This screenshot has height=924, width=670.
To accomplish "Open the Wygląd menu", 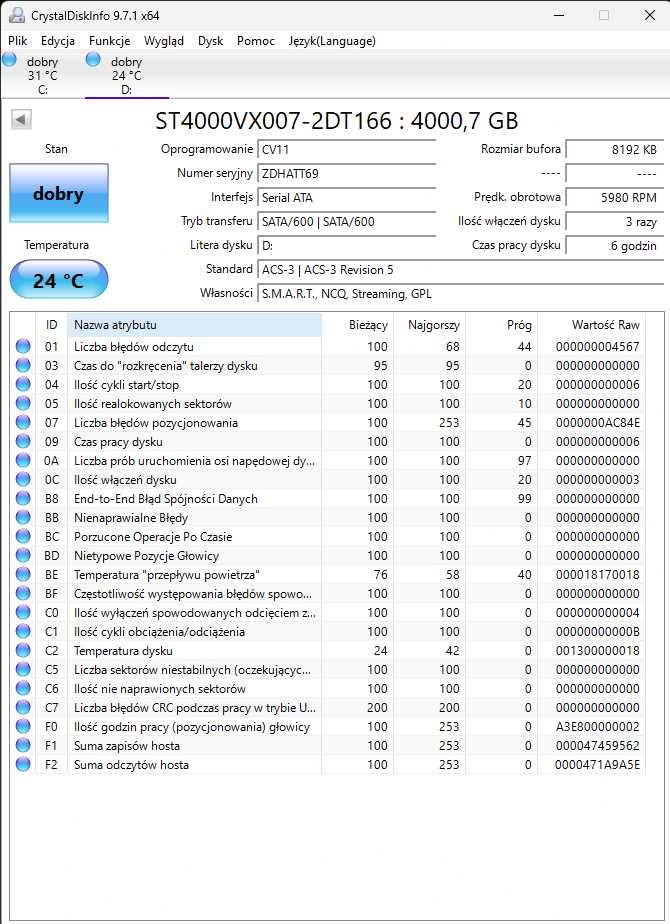I will point(164,41).
